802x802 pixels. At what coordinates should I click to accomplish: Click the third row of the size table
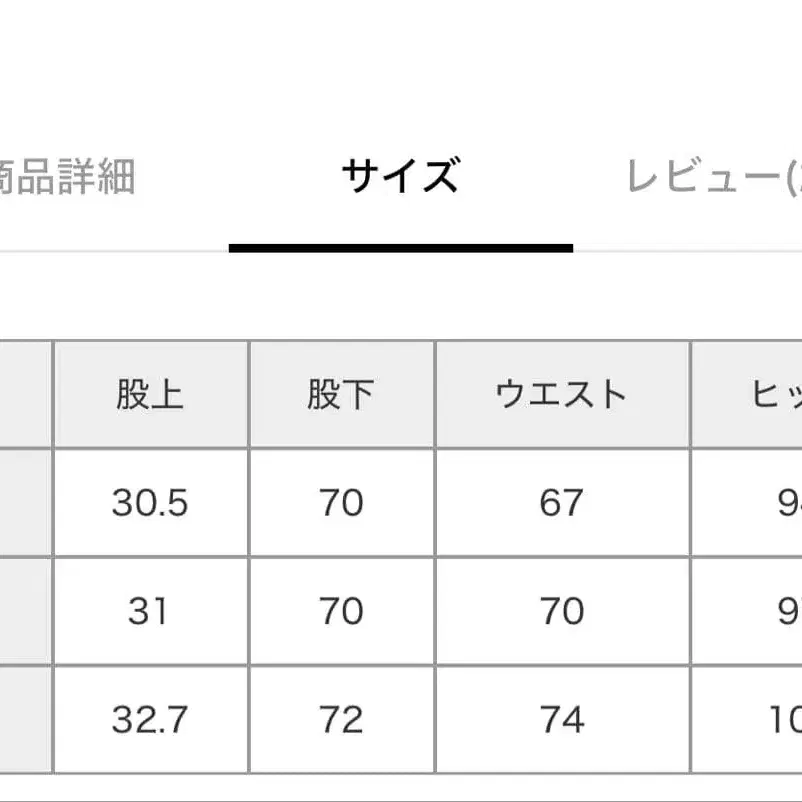pyautogui.click(x=400, y=718)
